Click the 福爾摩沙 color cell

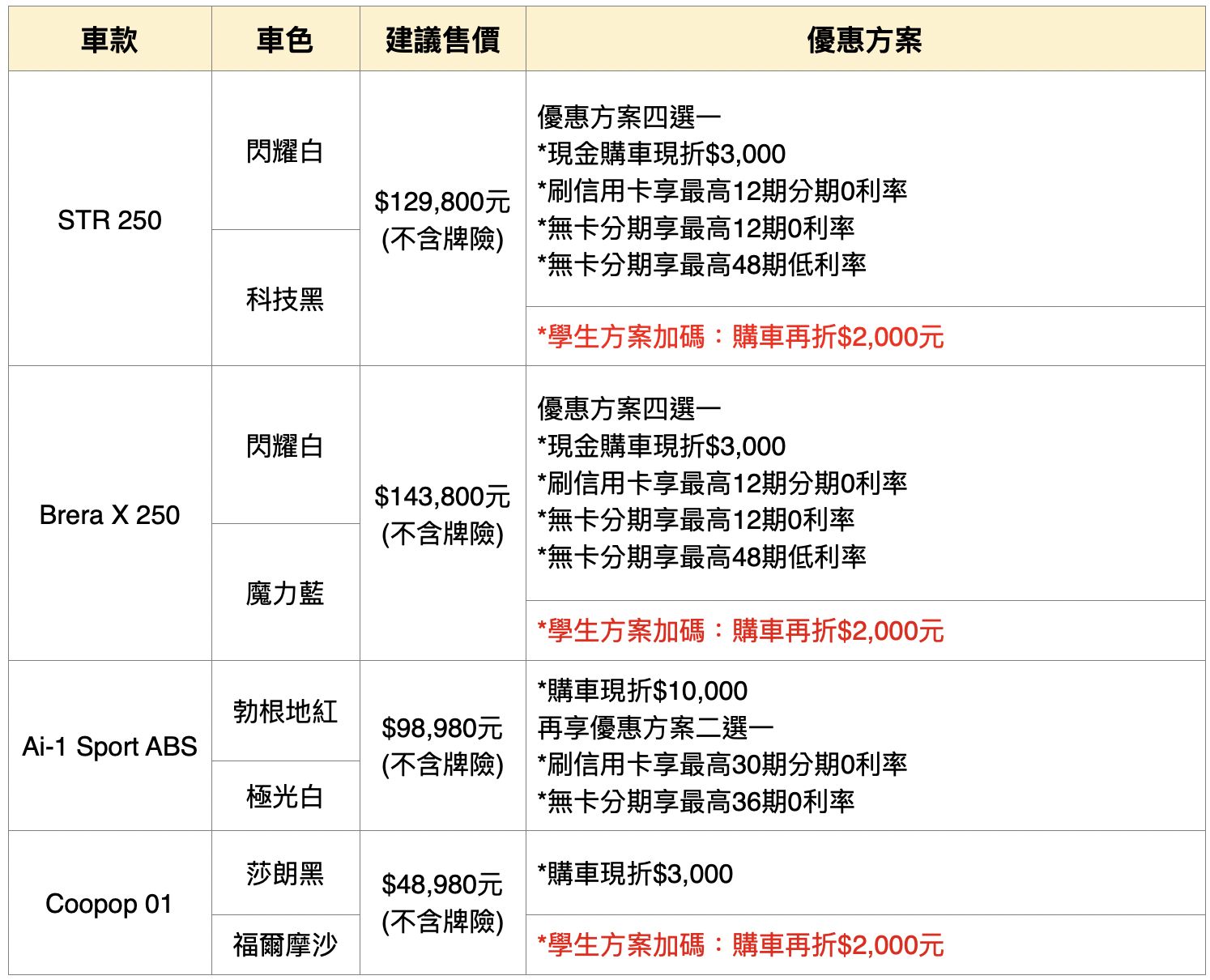tap(285, 944)
